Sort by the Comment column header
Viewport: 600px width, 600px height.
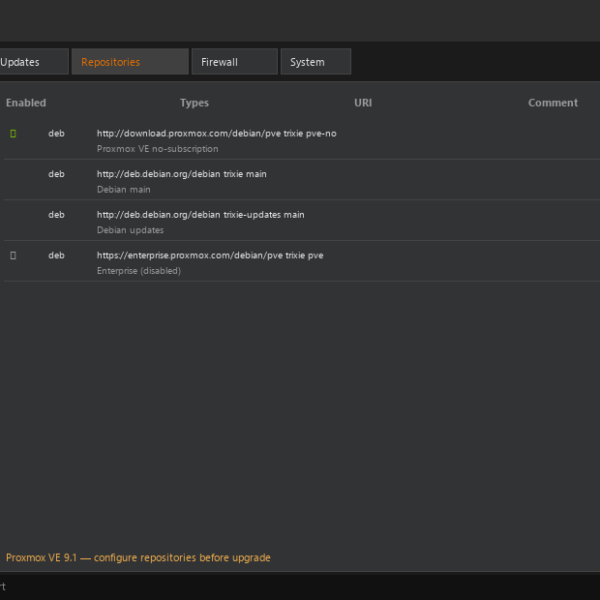(553, 103)
